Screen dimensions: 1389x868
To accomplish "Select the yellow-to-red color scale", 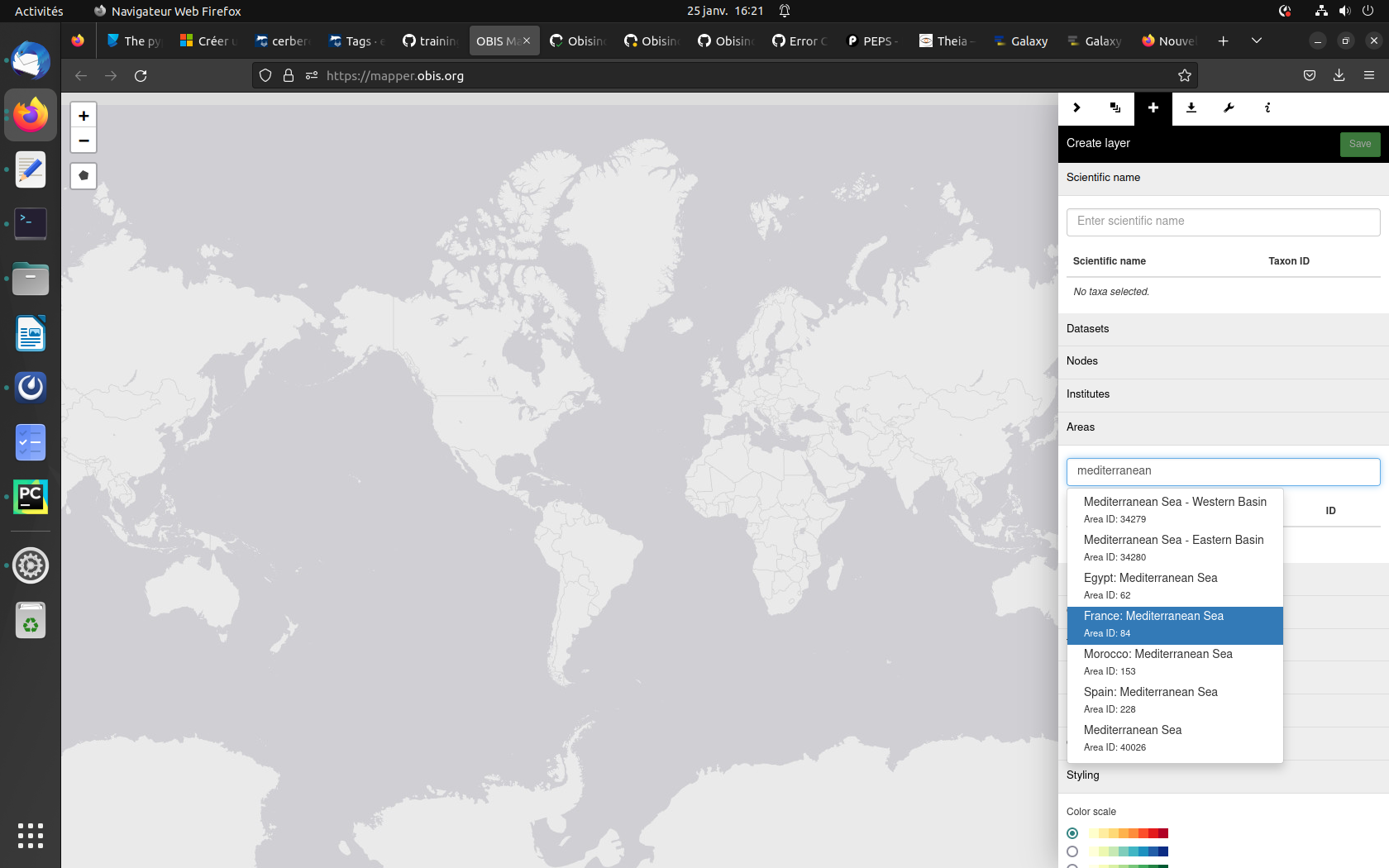I will point(1072,833).
